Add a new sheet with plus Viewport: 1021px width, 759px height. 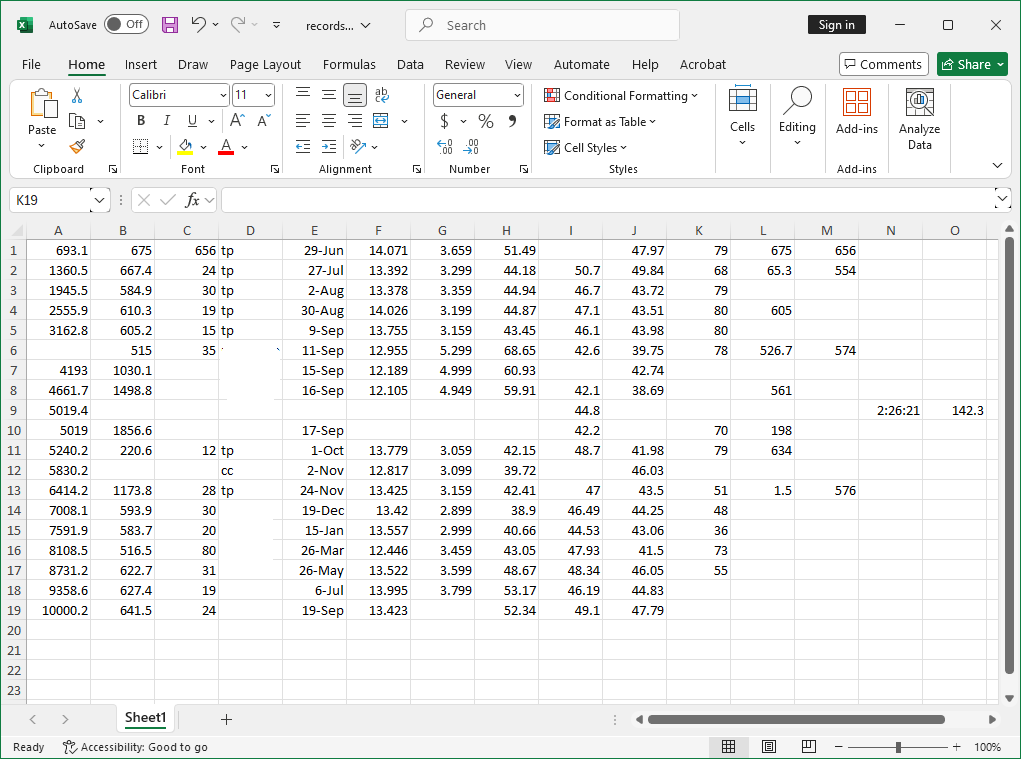coord(226,719)
